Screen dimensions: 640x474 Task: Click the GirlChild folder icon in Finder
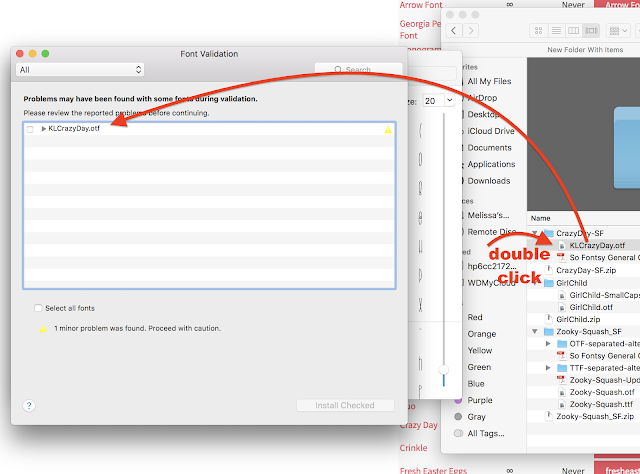[549, 283]
